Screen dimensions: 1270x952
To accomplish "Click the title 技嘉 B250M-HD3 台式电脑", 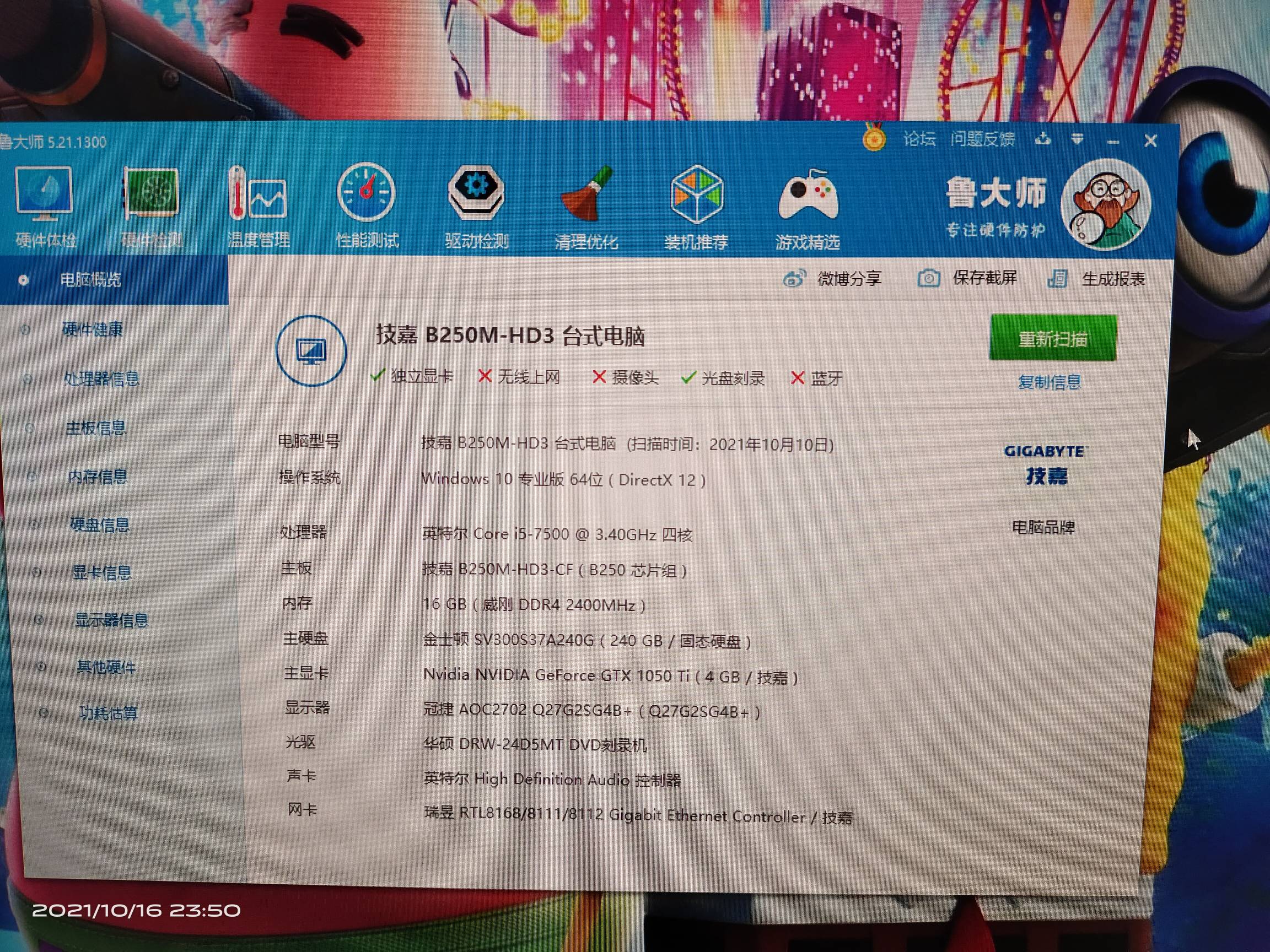I will click(x=510, y=336).
